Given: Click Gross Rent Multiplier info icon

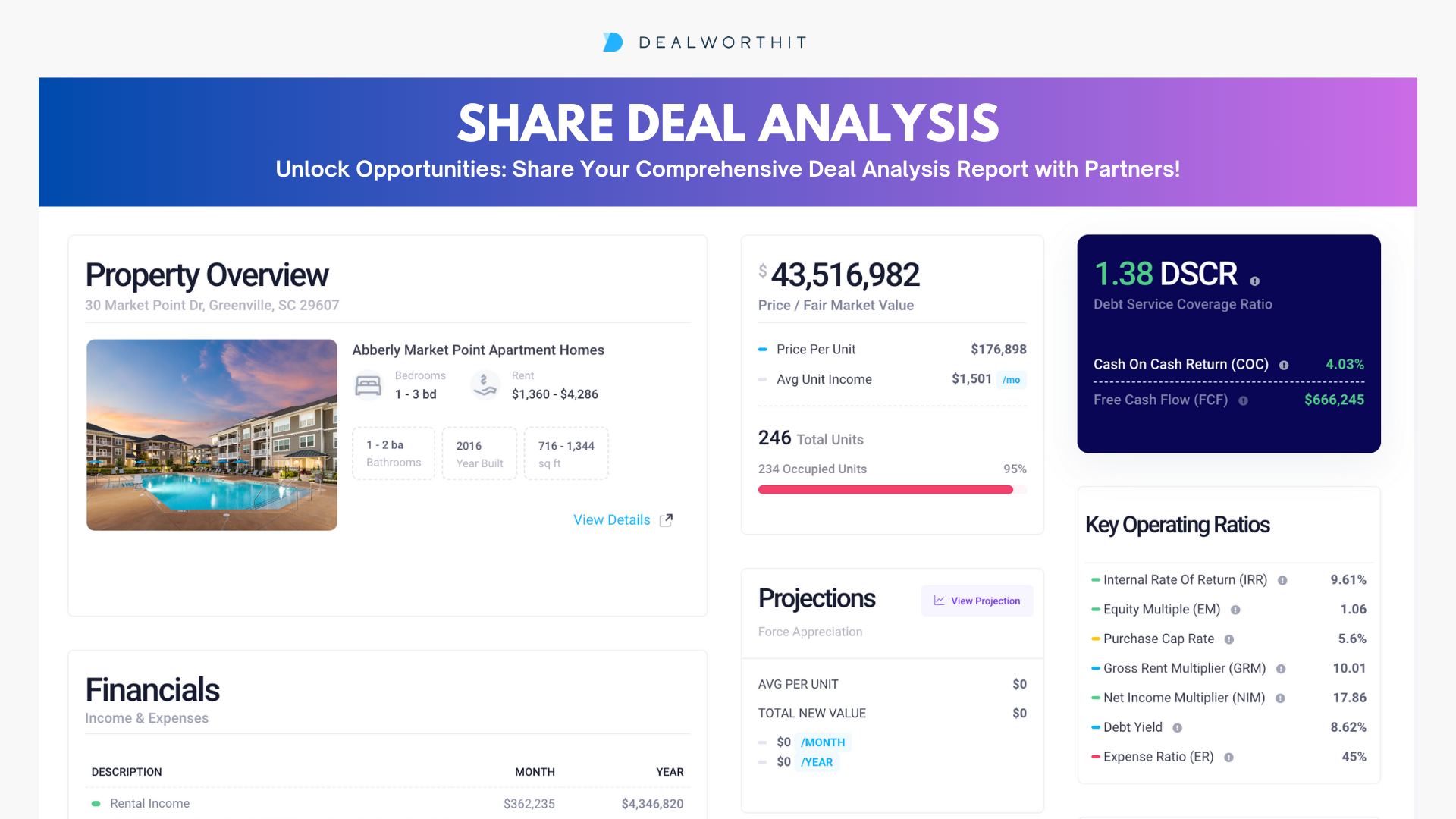Looking at the screenshot, I should point(1281,669).
